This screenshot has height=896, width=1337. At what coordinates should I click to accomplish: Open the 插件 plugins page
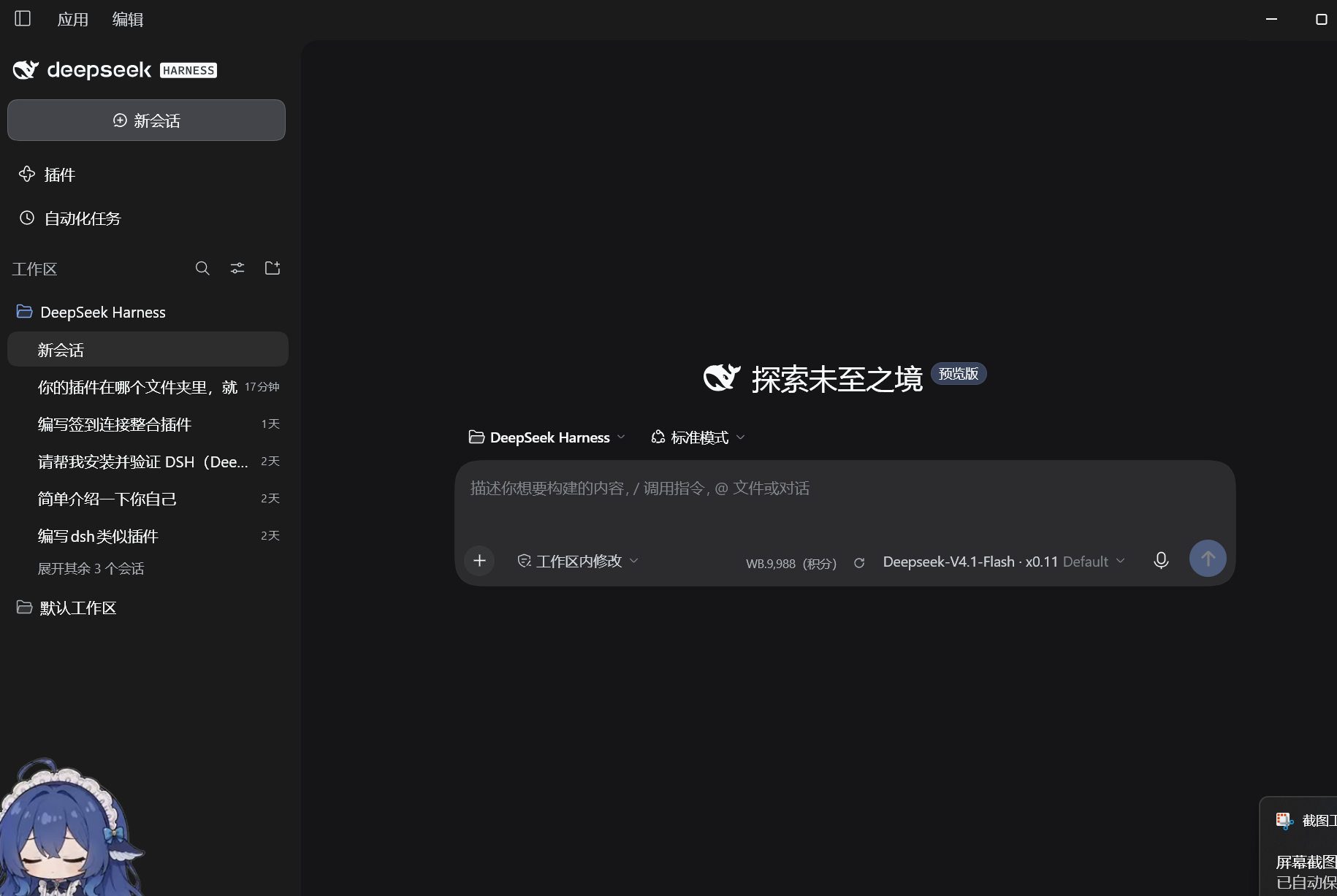(x=47, y=175)
